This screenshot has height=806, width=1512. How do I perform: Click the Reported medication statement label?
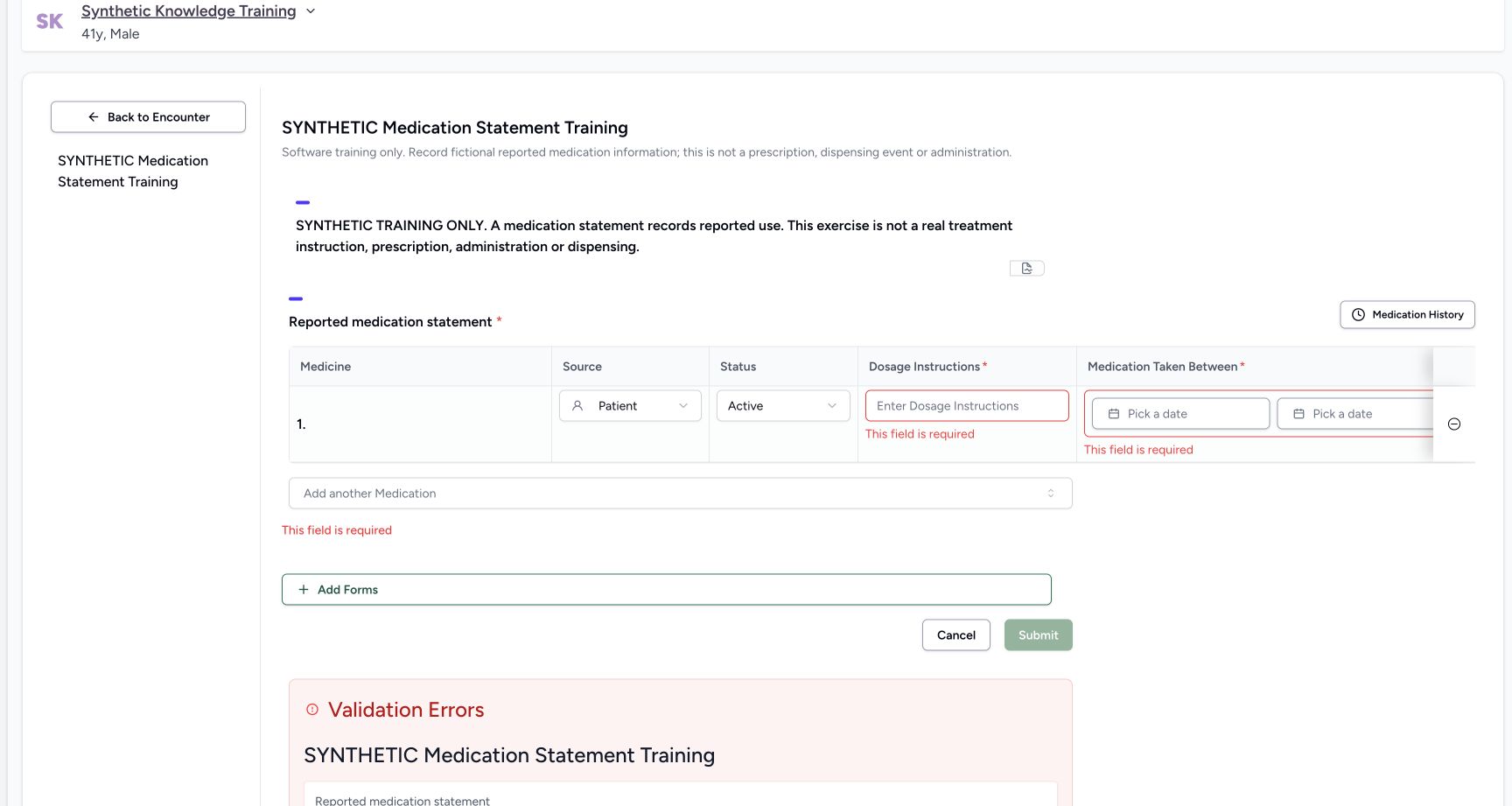coord(390,322)
